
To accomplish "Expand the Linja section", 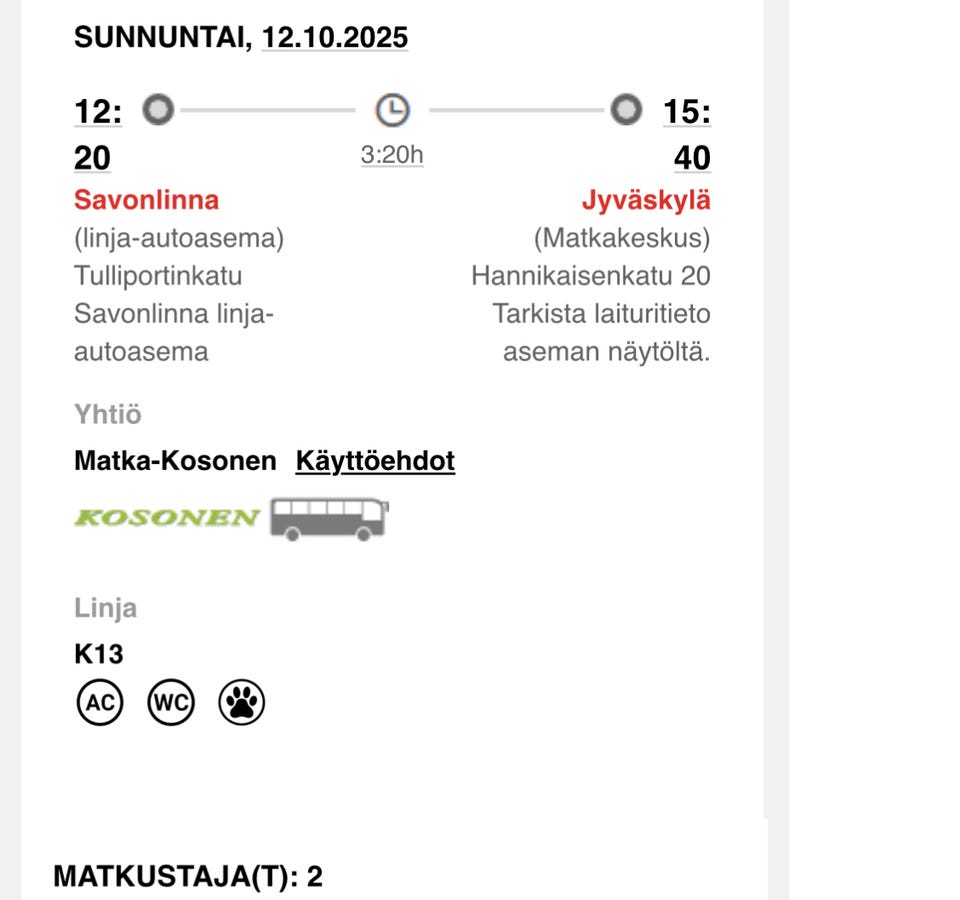I will coord(105,607).
